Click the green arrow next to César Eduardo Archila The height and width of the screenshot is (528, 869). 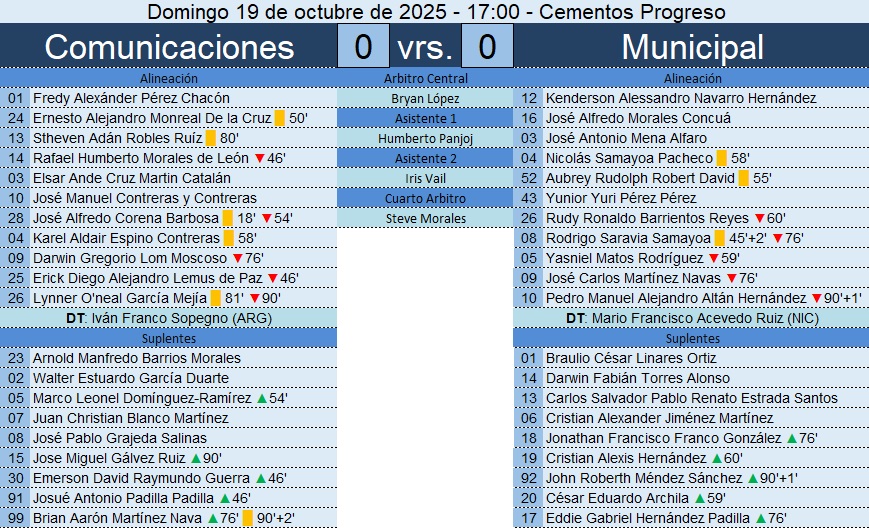[x=696, y=498]
